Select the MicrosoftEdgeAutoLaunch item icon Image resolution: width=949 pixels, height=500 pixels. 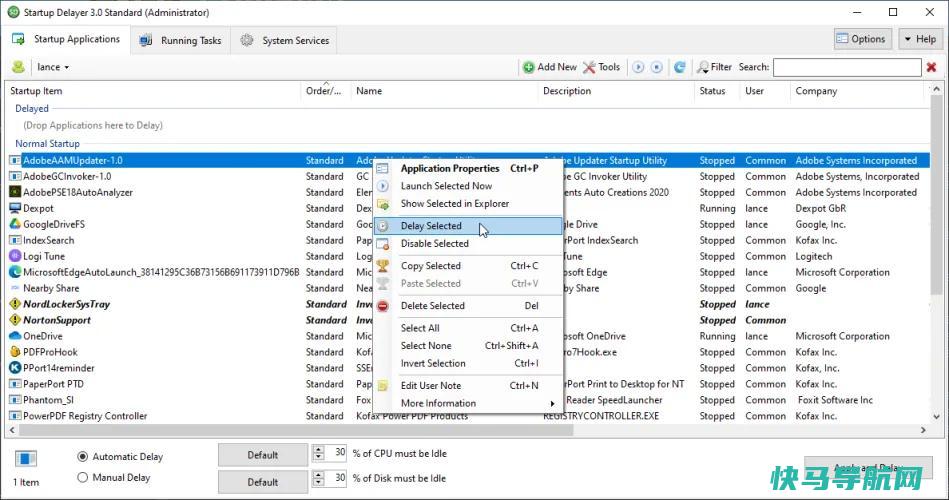point(15,272)
